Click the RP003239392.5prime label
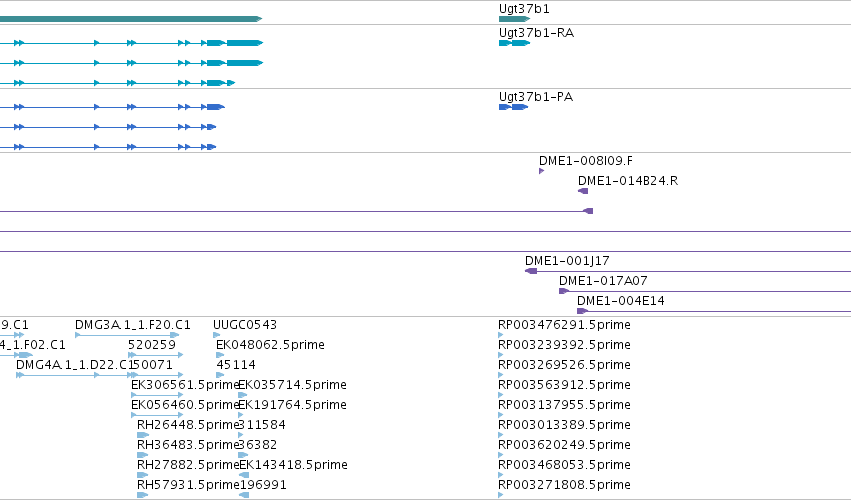 tap(564, 345)
